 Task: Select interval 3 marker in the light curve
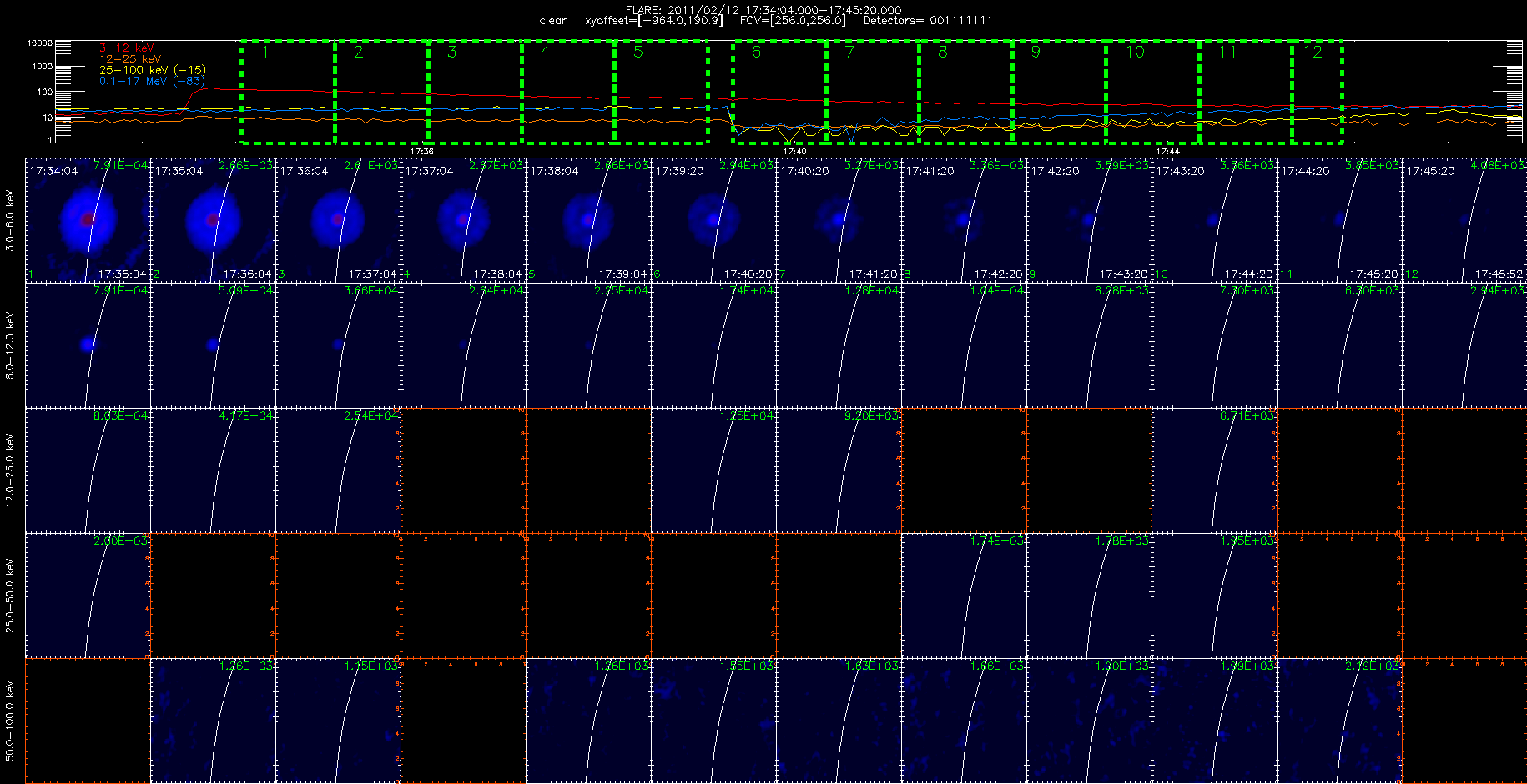click(x=451, y=53)
